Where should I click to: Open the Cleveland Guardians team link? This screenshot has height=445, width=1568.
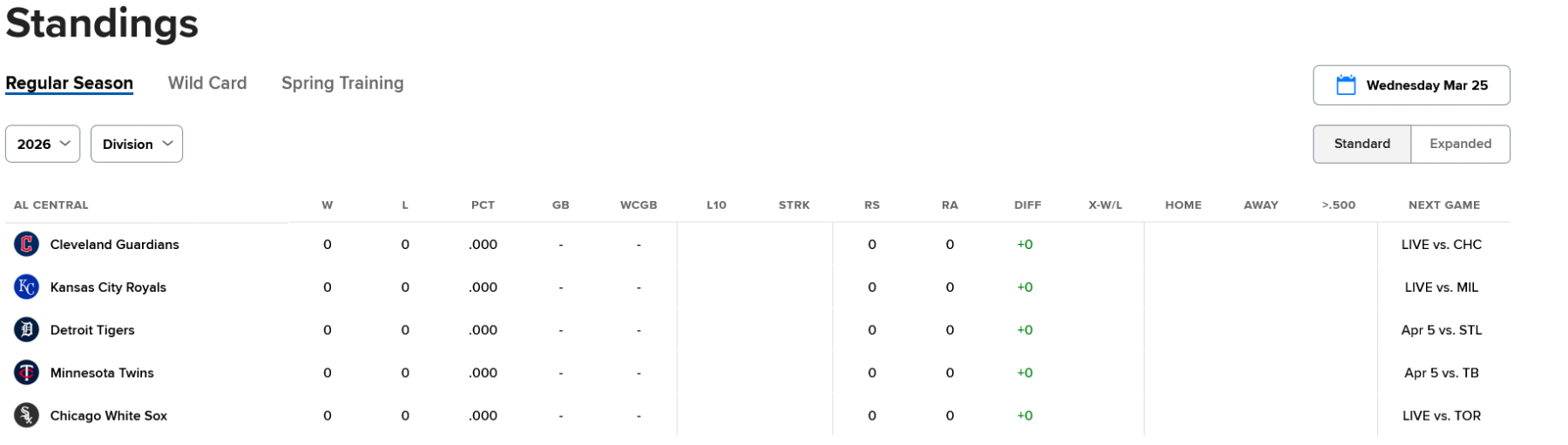pos(114,245)
